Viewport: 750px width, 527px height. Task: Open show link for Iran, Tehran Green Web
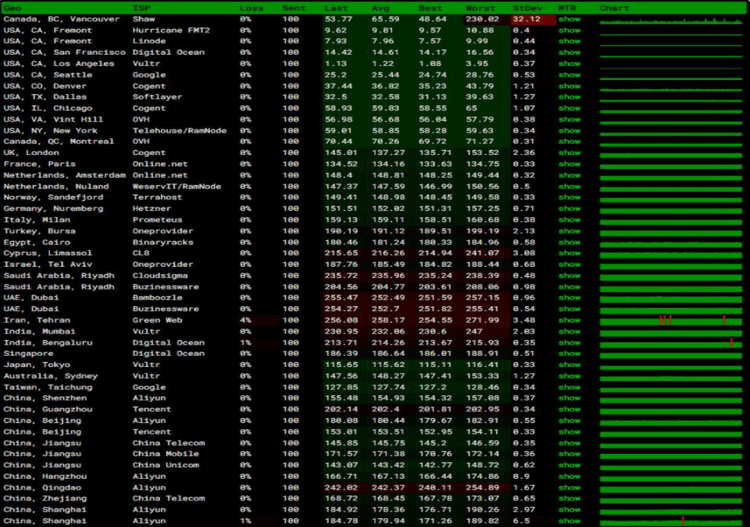(x=569, y=320)
